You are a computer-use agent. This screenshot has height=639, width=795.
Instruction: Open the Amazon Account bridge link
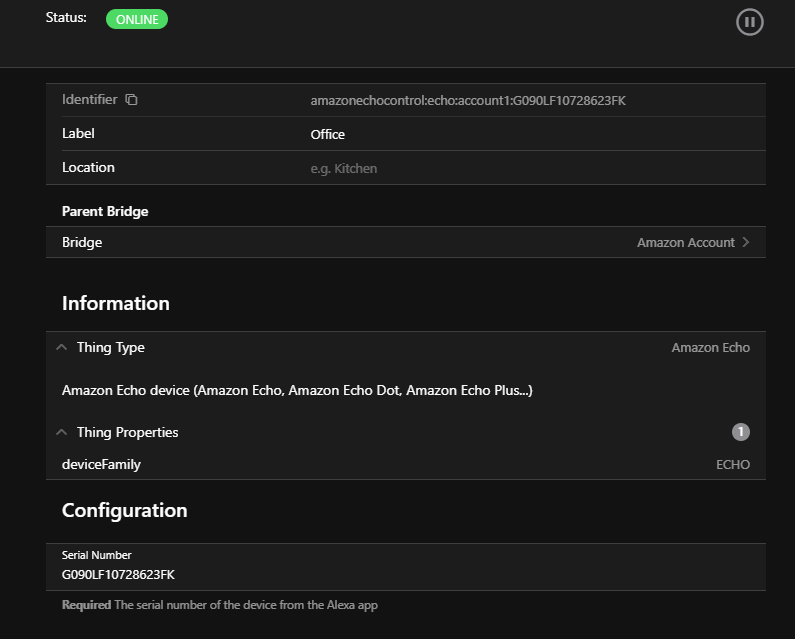click(685, 242)
